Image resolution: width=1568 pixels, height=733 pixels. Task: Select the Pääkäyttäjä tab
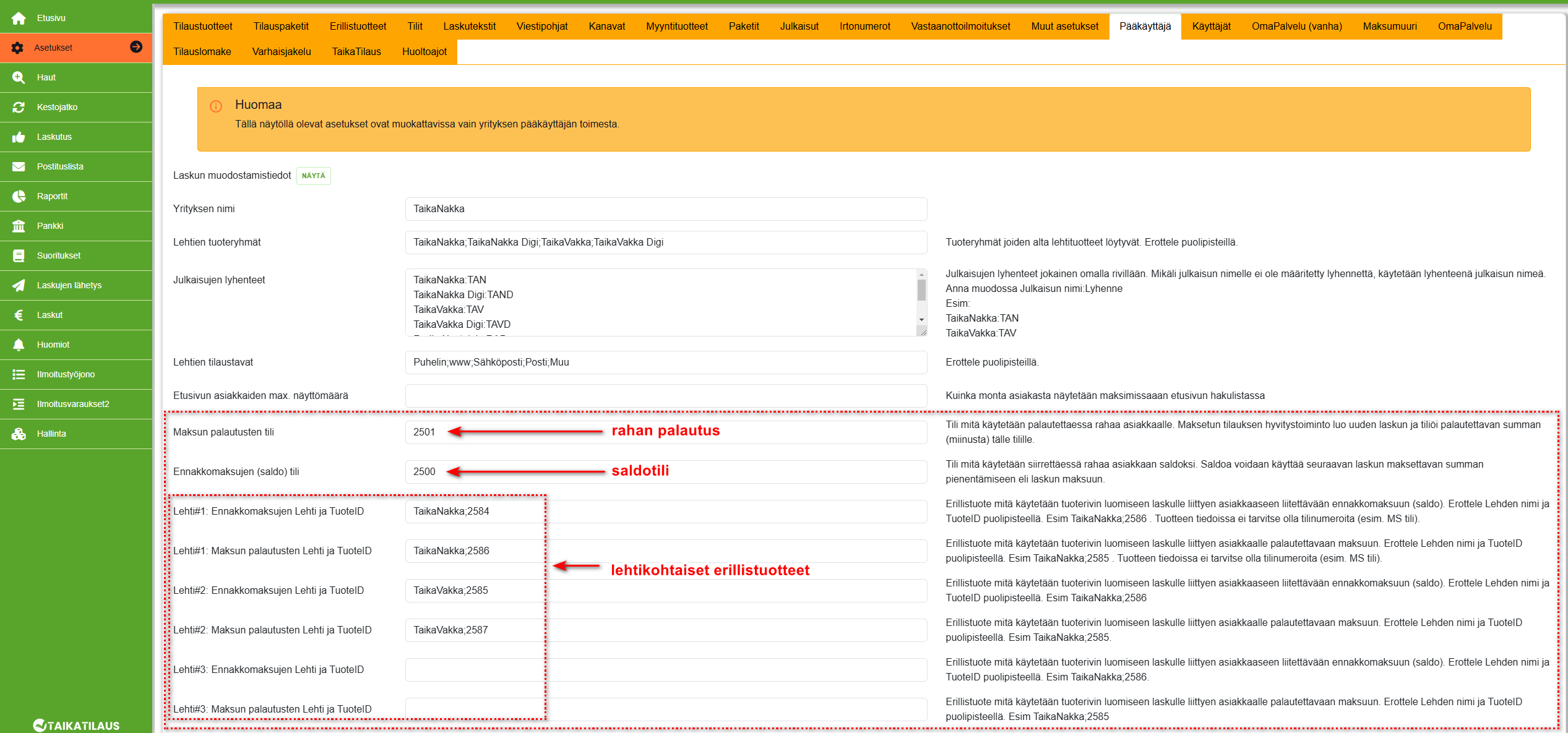[1145, 26]
